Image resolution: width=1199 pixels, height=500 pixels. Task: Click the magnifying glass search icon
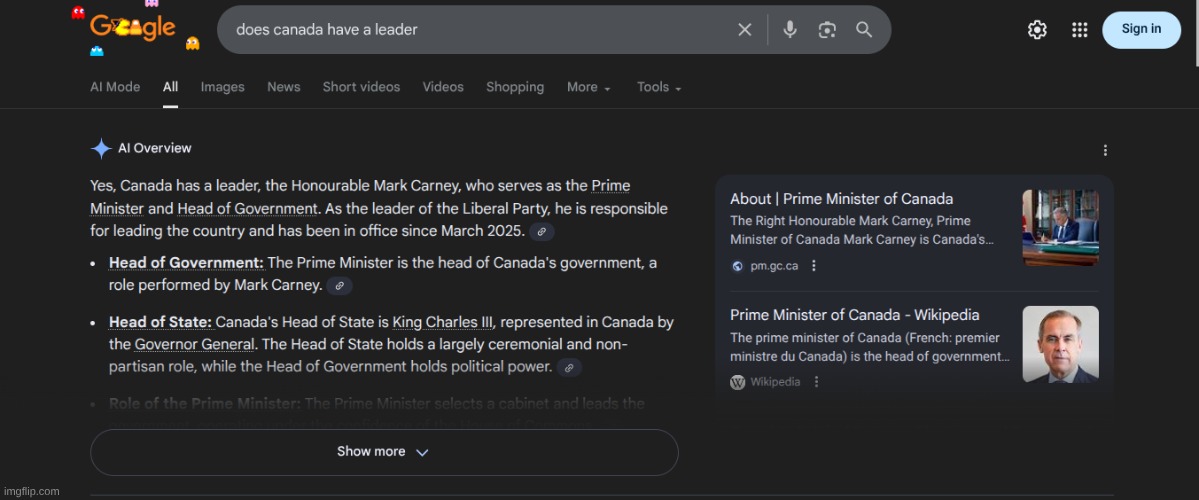click(864, 30)
